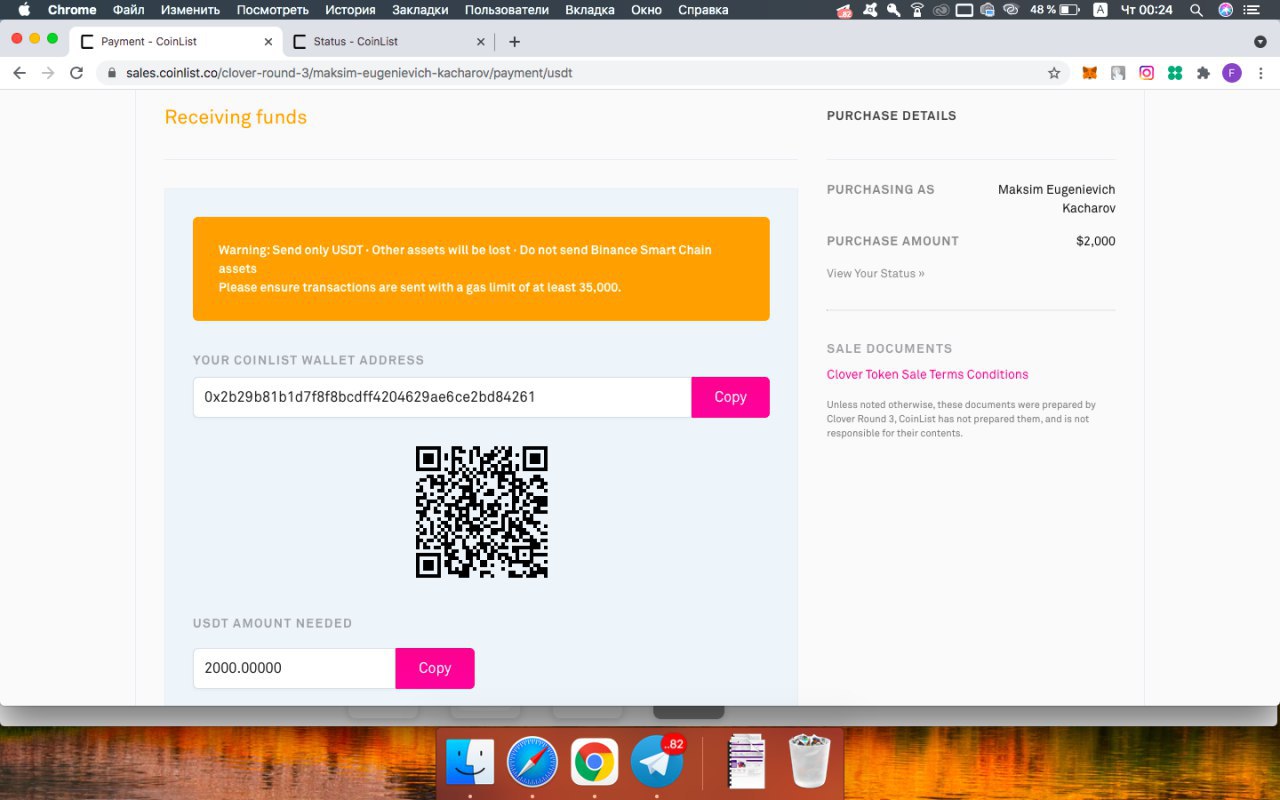Screen dimensions: 1280x800
Task: Bookmark this page with the star icon
Action: coord(1054,73)
